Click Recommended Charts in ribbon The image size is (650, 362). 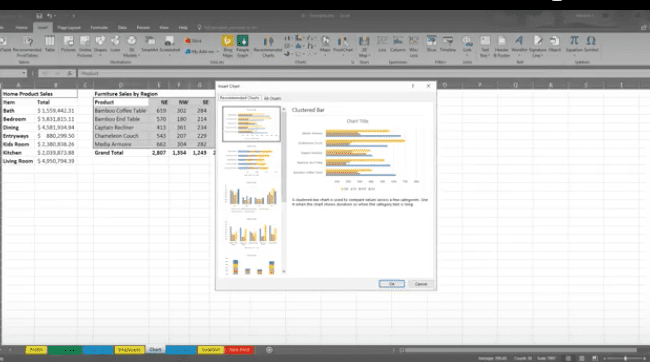coord(268,46)
